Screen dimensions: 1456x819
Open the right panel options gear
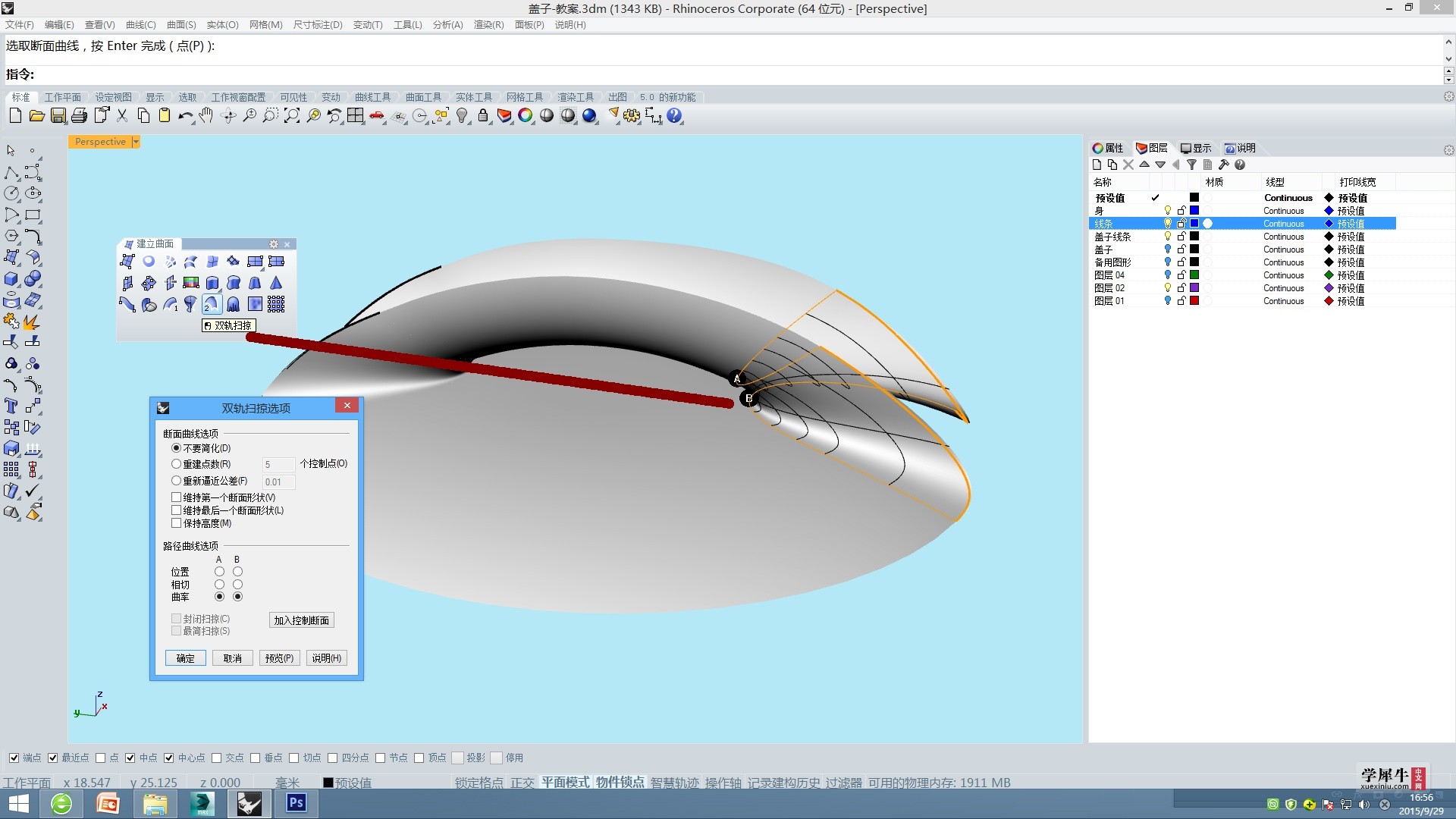click(x=1448, y=150)
